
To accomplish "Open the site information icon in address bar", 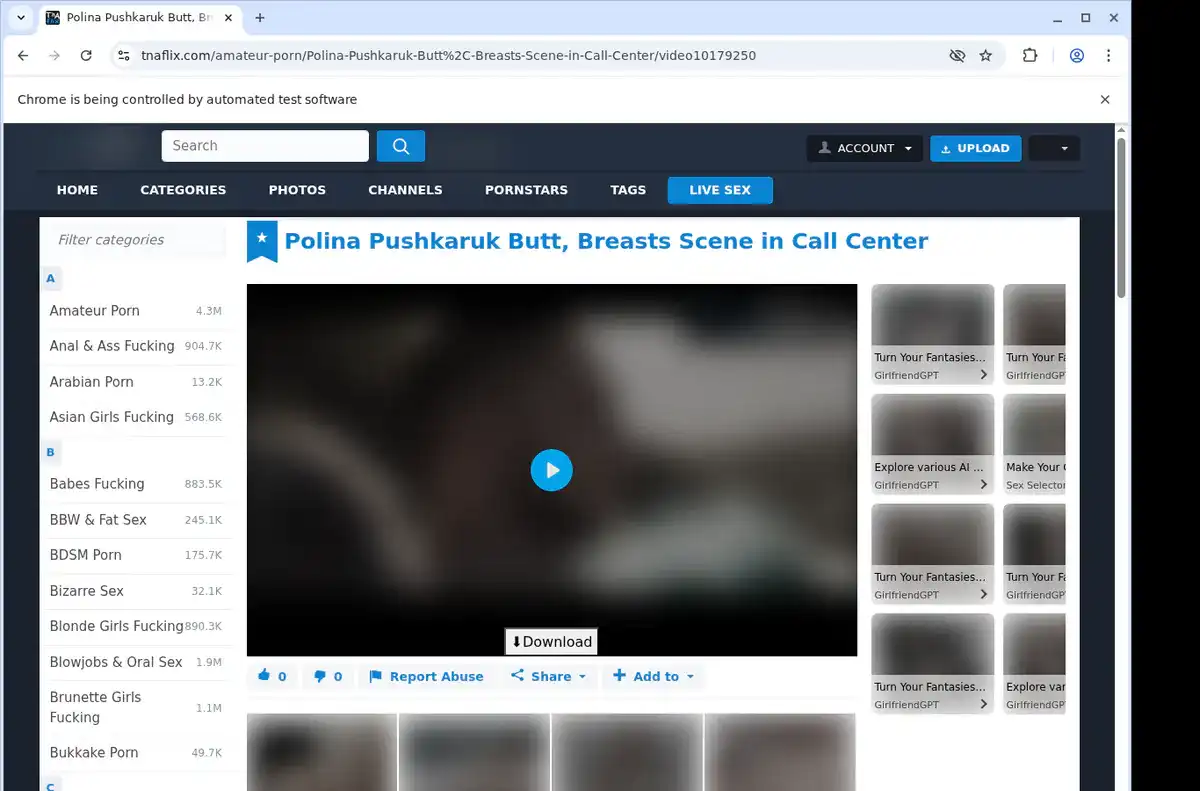I will pos(123,56).
